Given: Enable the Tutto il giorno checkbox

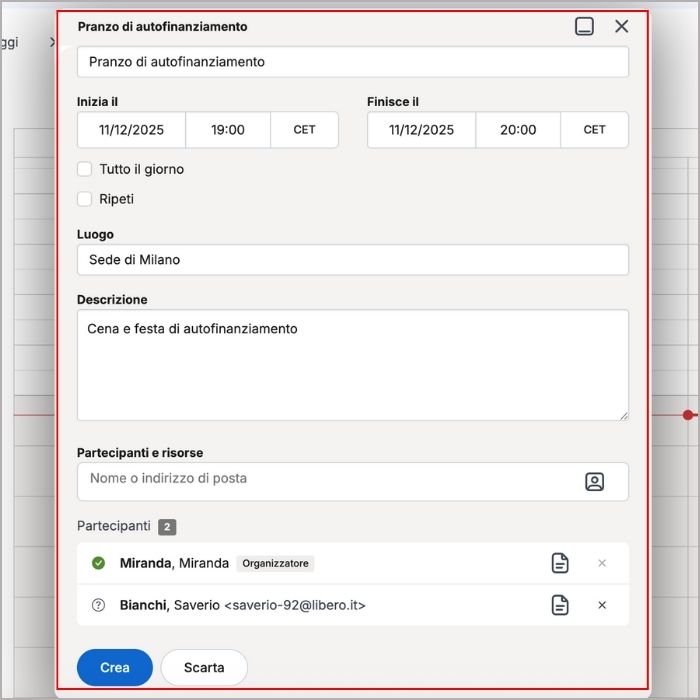Looking at the screenshot, I should point(84,169).
